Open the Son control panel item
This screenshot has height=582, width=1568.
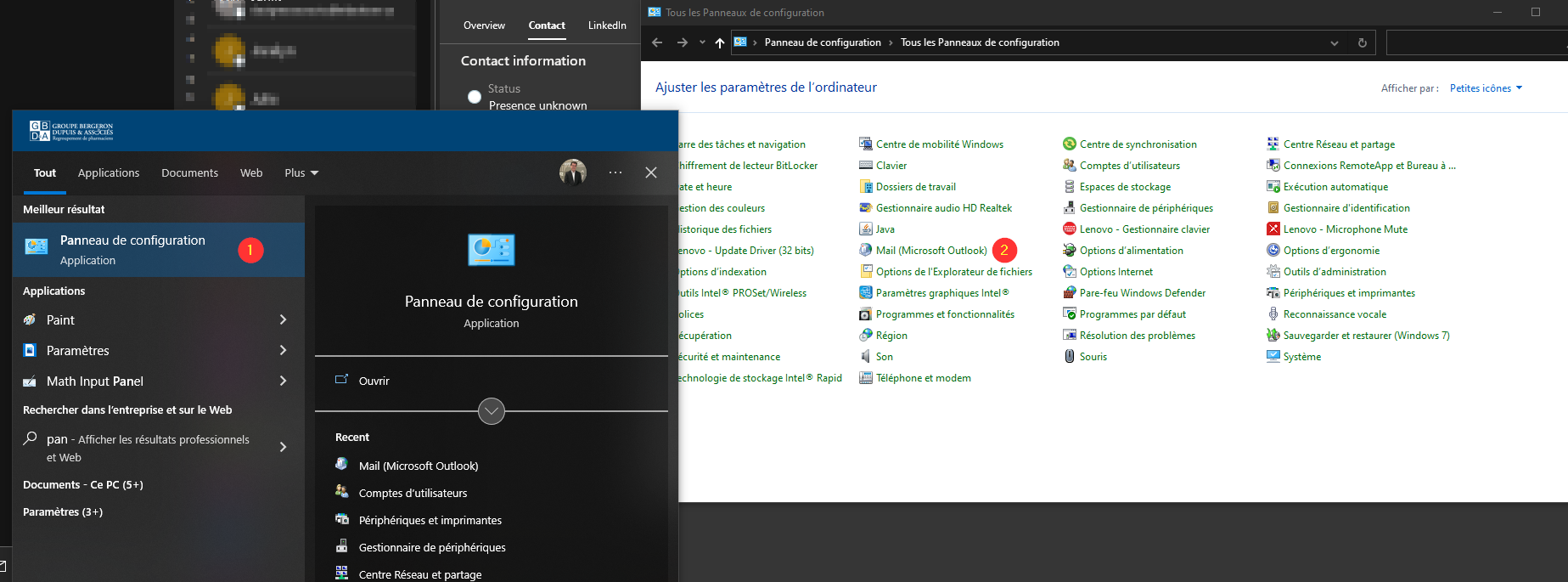coord(876,357)
